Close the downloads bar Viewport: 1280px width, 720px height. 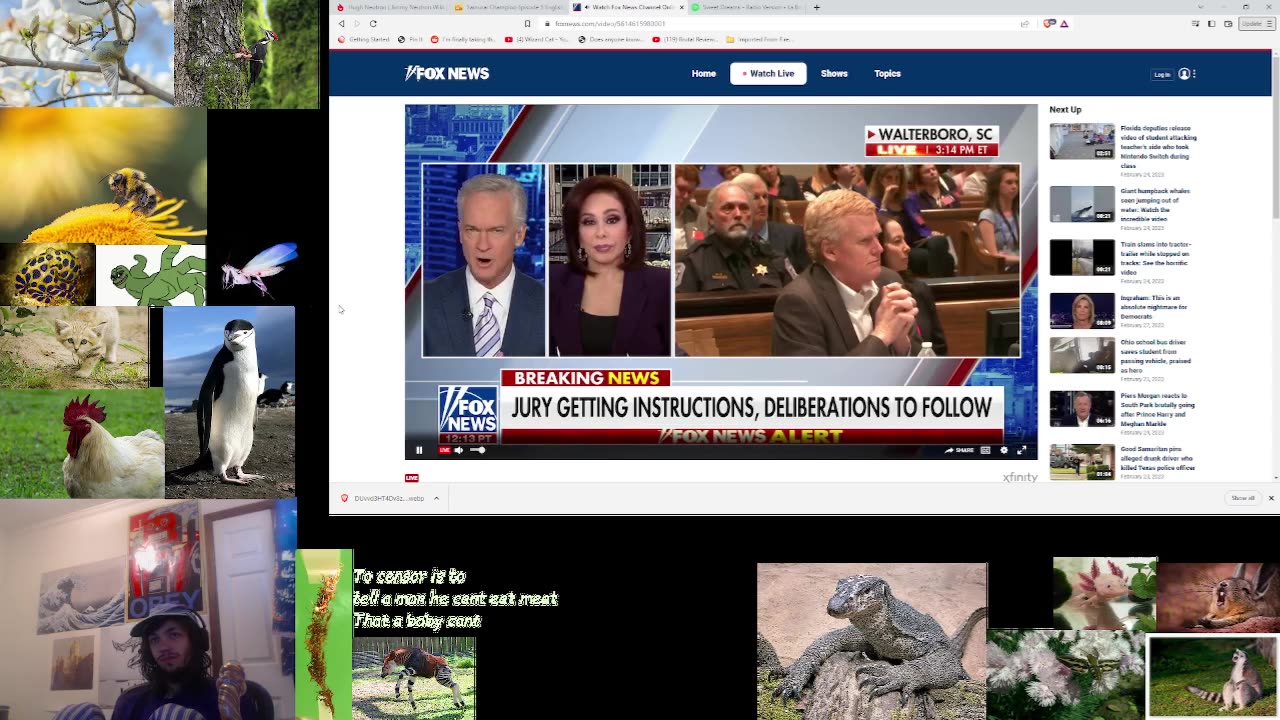1271,498
